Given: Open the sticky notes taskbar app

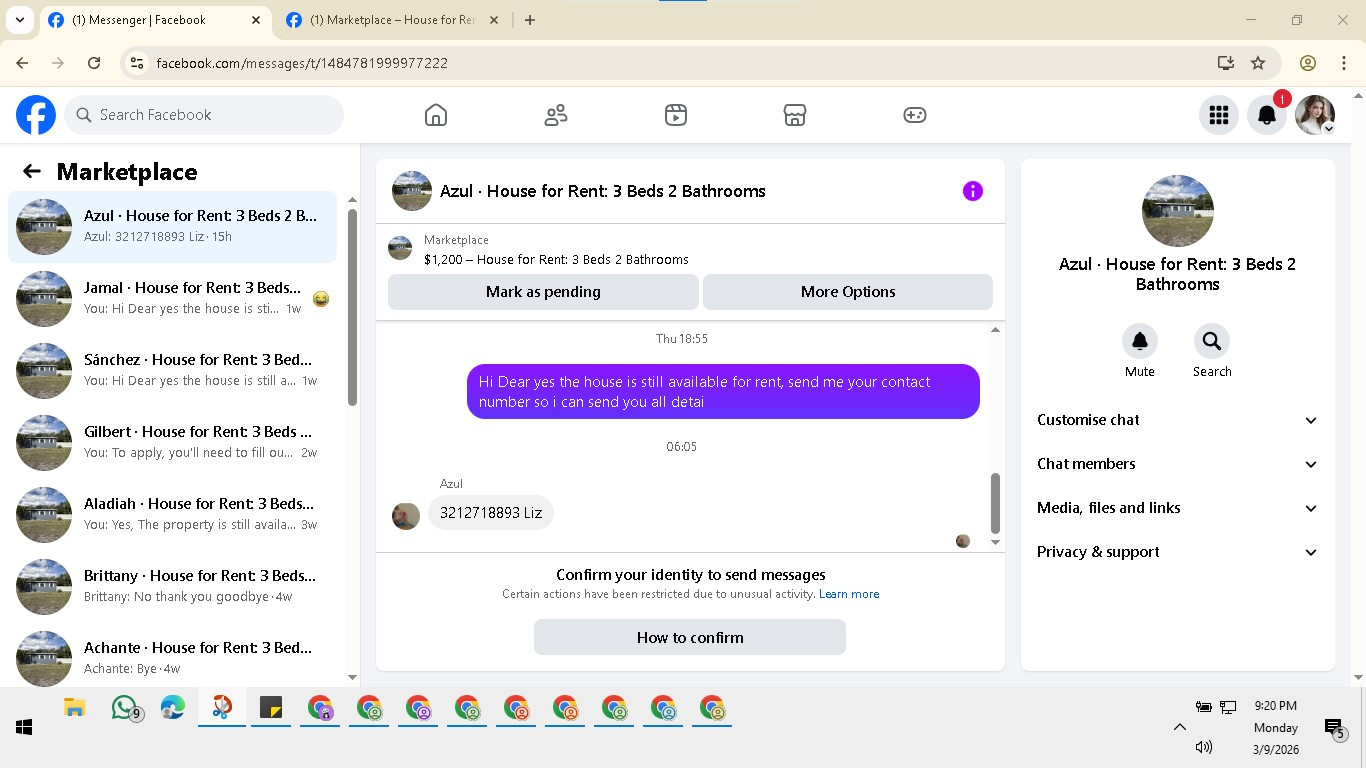Looking at the screenshot, I should click(x=271, y=708).
